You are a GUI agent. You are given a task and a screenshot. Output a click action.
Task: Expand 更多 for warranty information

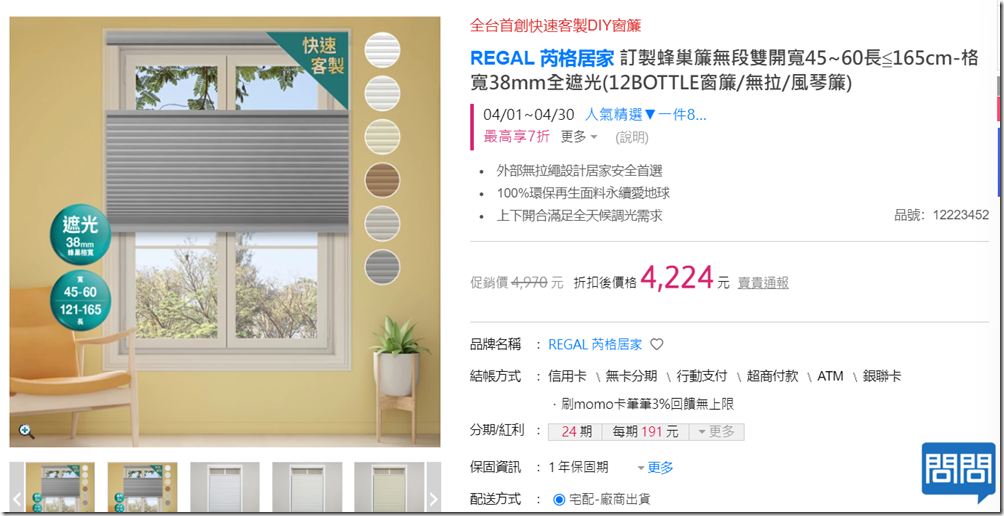pos(655,468)
